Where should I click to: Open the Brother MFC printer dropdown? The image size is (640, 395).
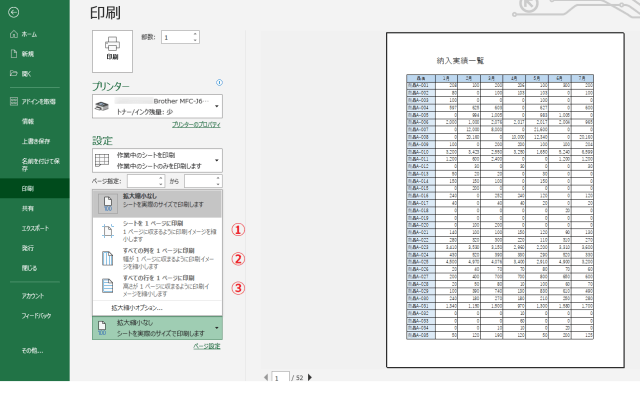click(x=157, y=106)
